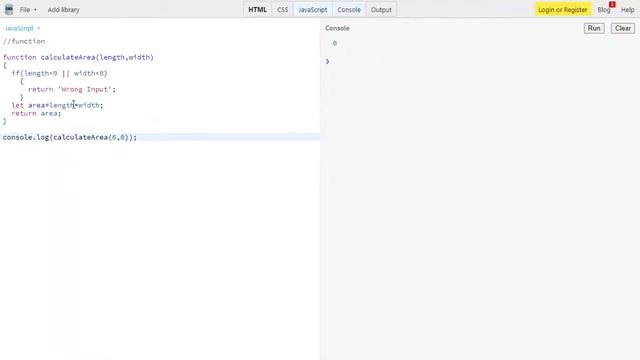Open the File dropdown menu
This screenshot has width=640, height=360.
tap(28, 9)
